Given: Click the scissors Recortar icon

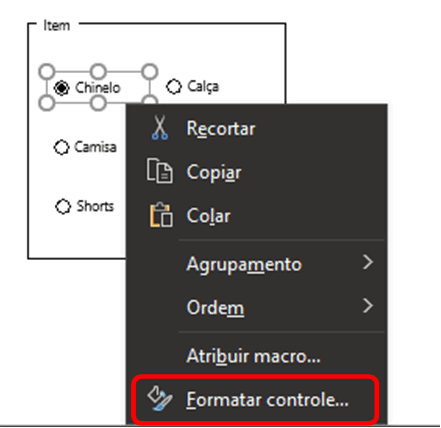Looking at the screenshot, I should [160, 127].
